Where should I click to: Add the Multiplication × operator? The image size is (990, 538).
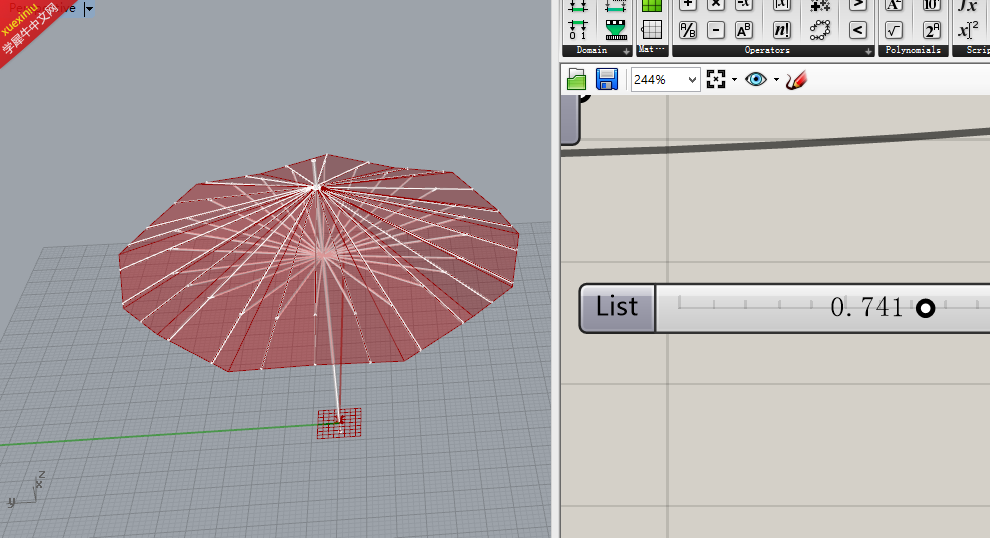[x=715, y=5]
